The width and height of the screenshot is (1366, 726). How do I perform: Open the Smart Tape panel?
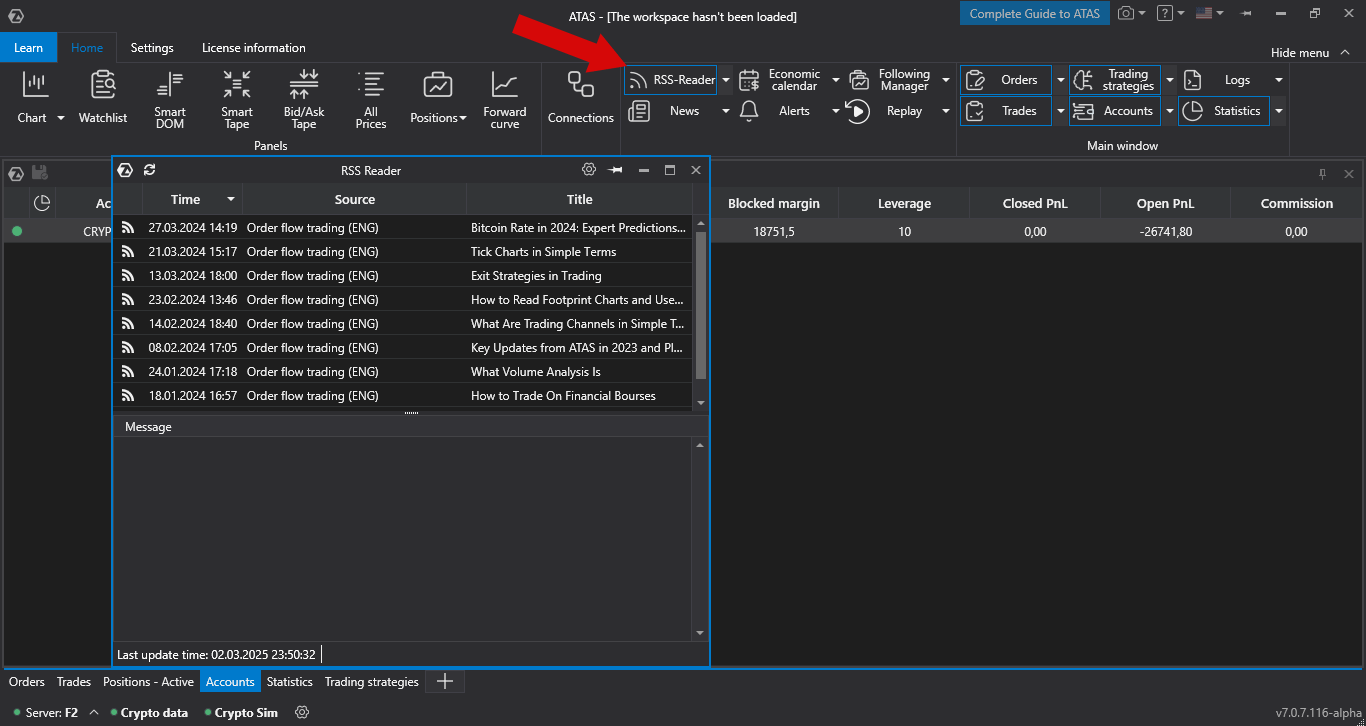click(x=237, y=99)
